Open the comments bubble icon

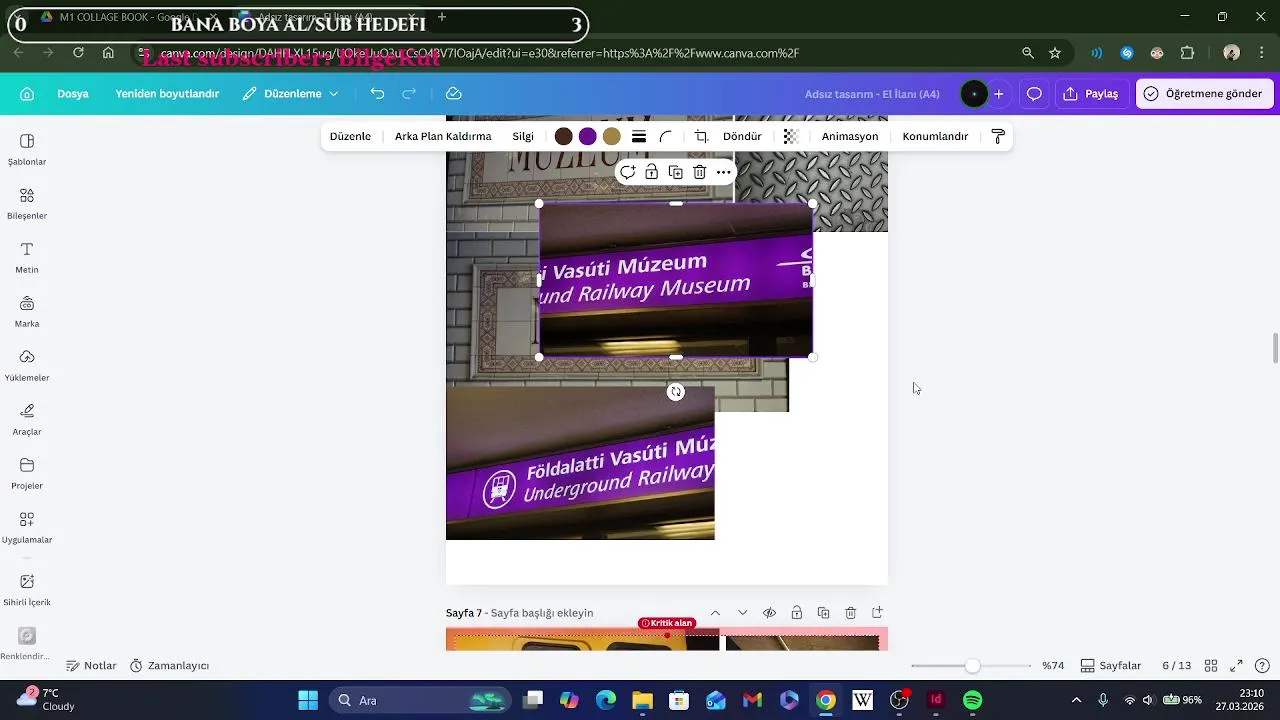(1034, 94)
